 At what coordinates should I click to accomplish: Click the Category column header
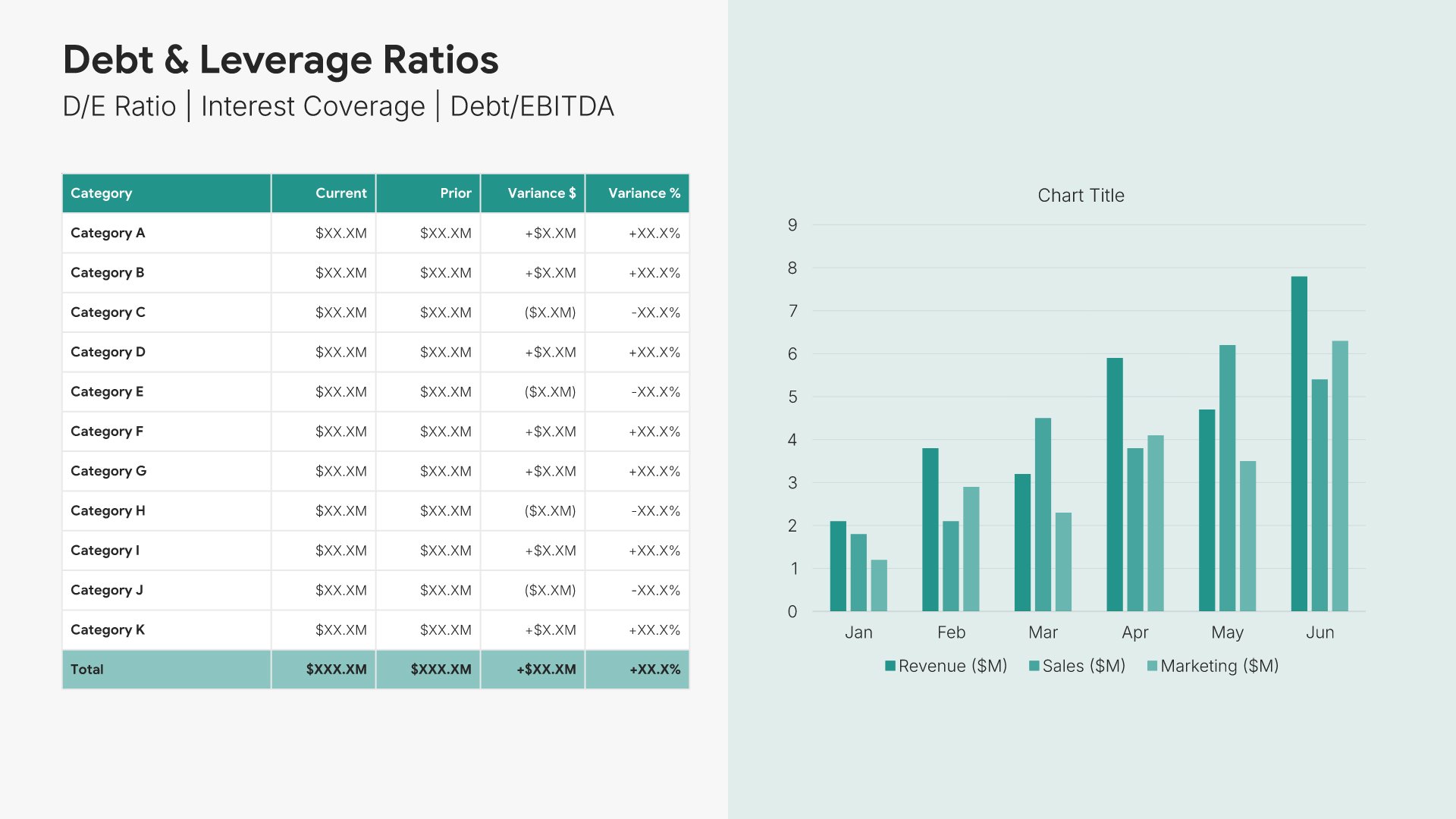101,193
